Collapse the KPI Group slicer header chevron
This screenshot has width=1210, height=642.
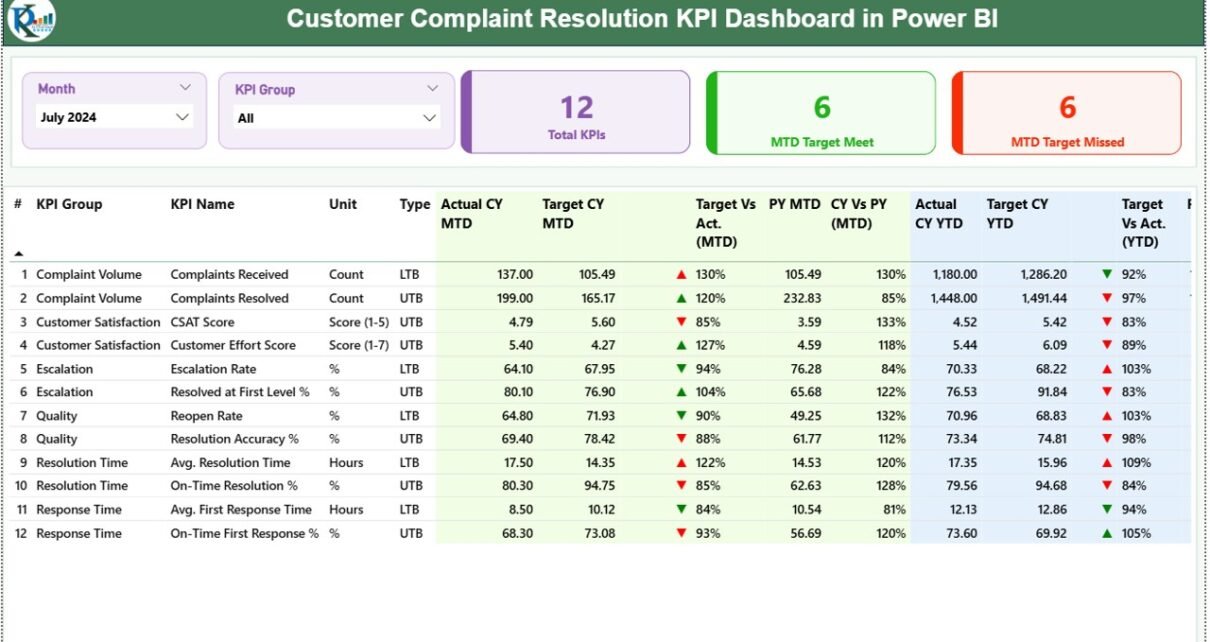[432, 89]
